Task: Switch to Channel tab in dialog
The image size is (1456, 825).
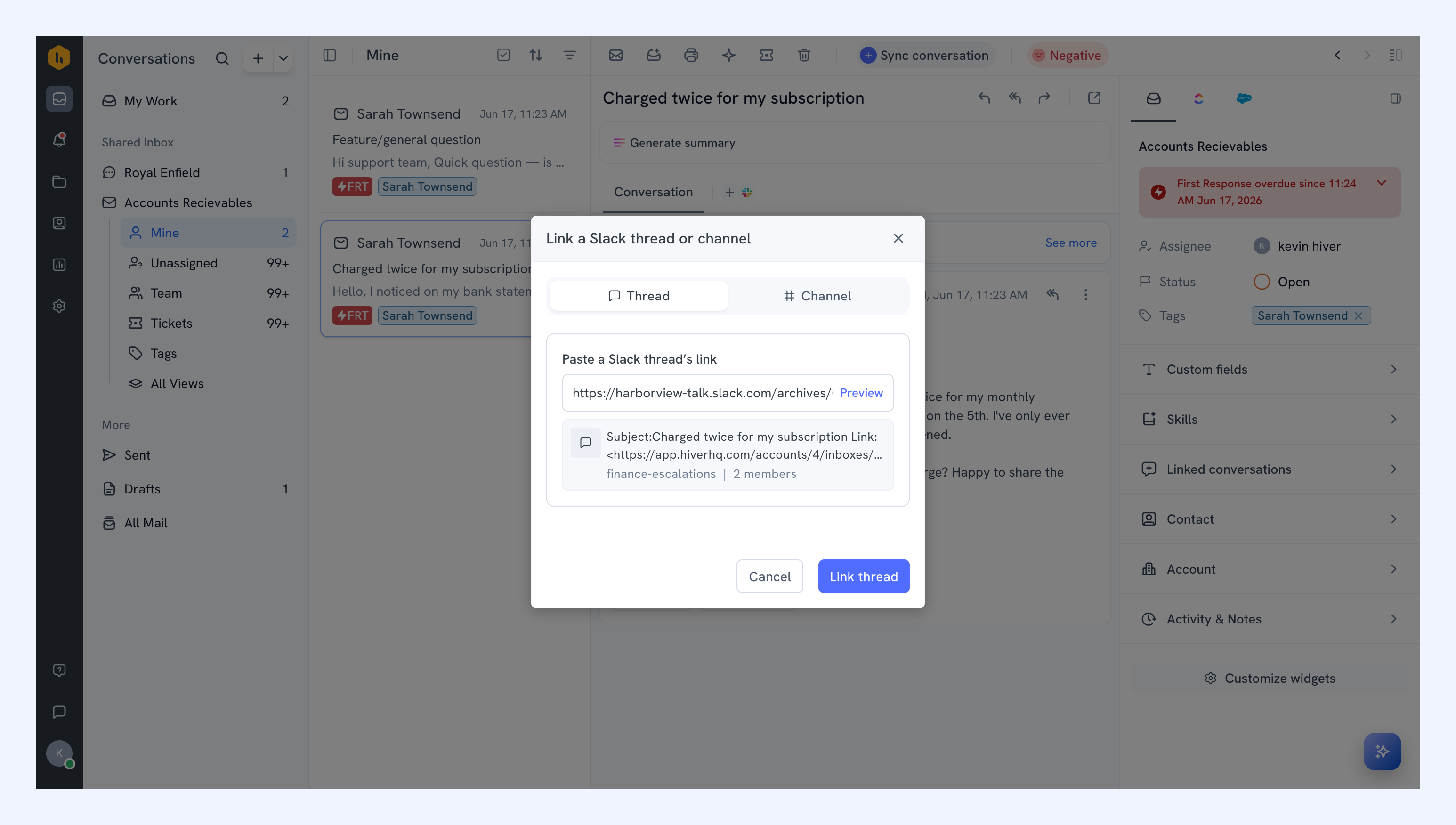Action: (817, 296)
